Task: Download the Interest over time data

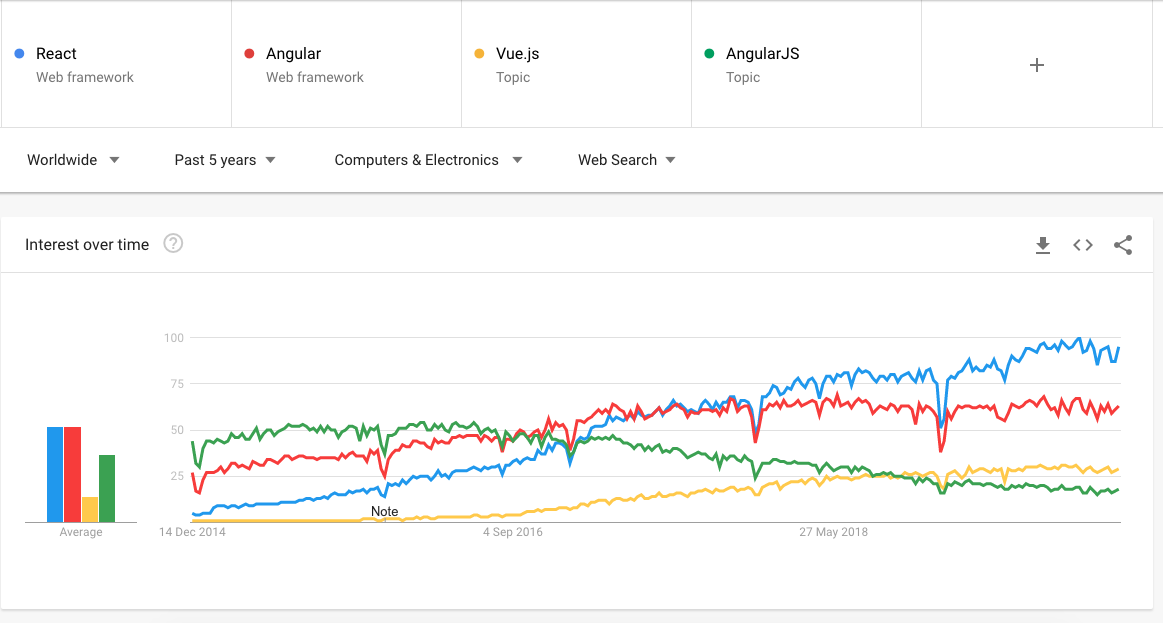Action: (x=1043, y=245)
